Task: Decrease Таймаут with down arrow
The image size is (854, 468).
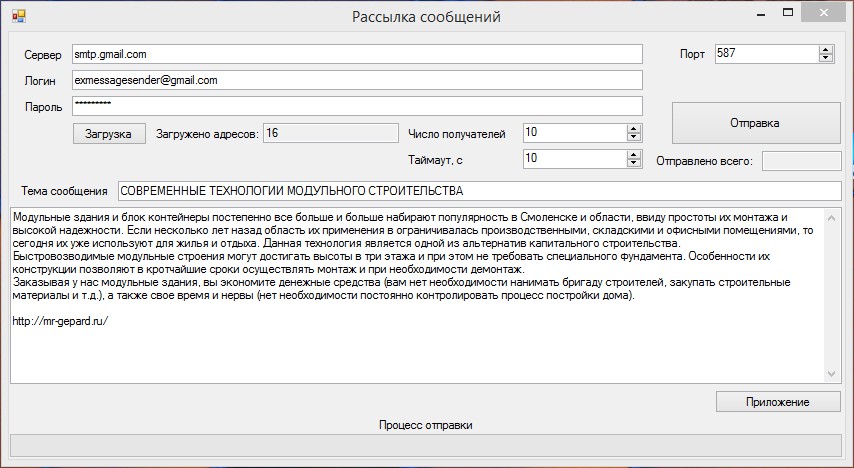Action: point(633,163)
